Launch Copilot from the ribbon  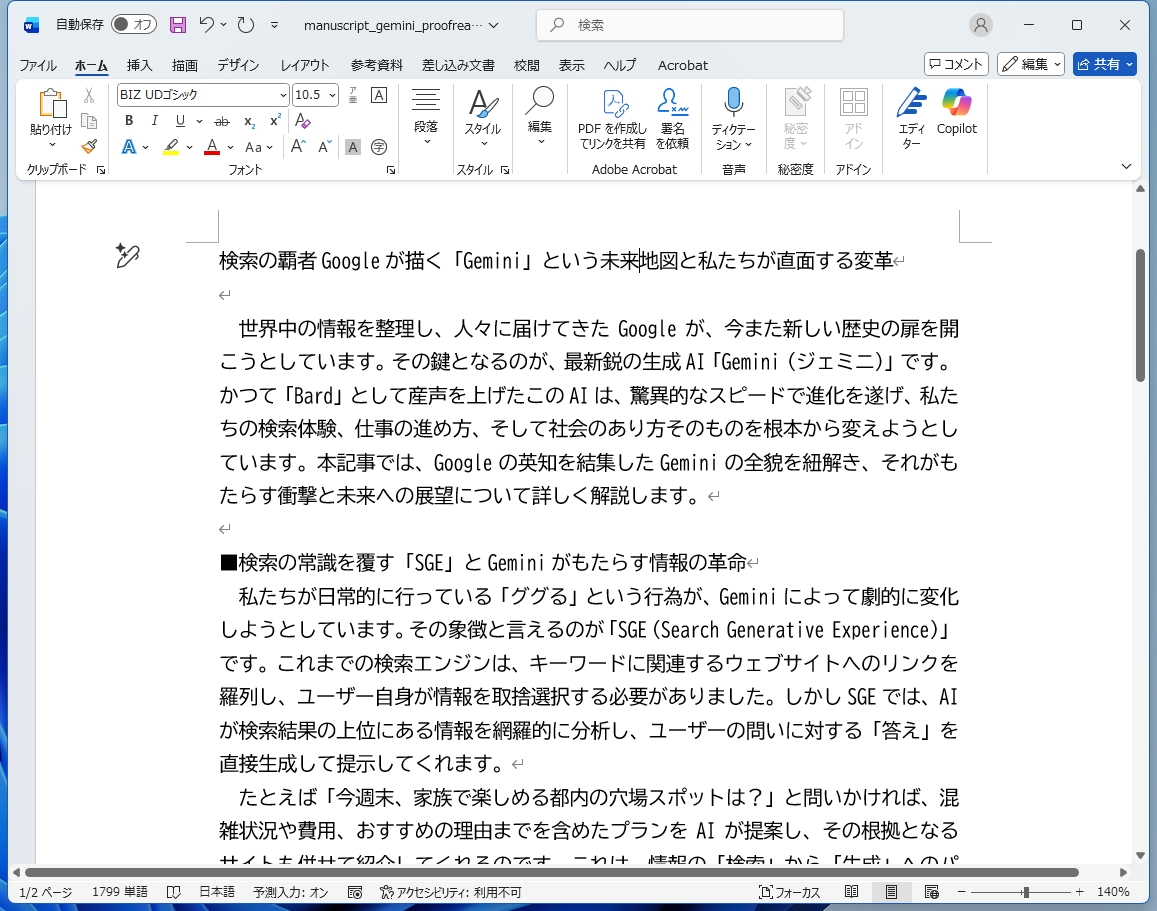tap(957, 112)
